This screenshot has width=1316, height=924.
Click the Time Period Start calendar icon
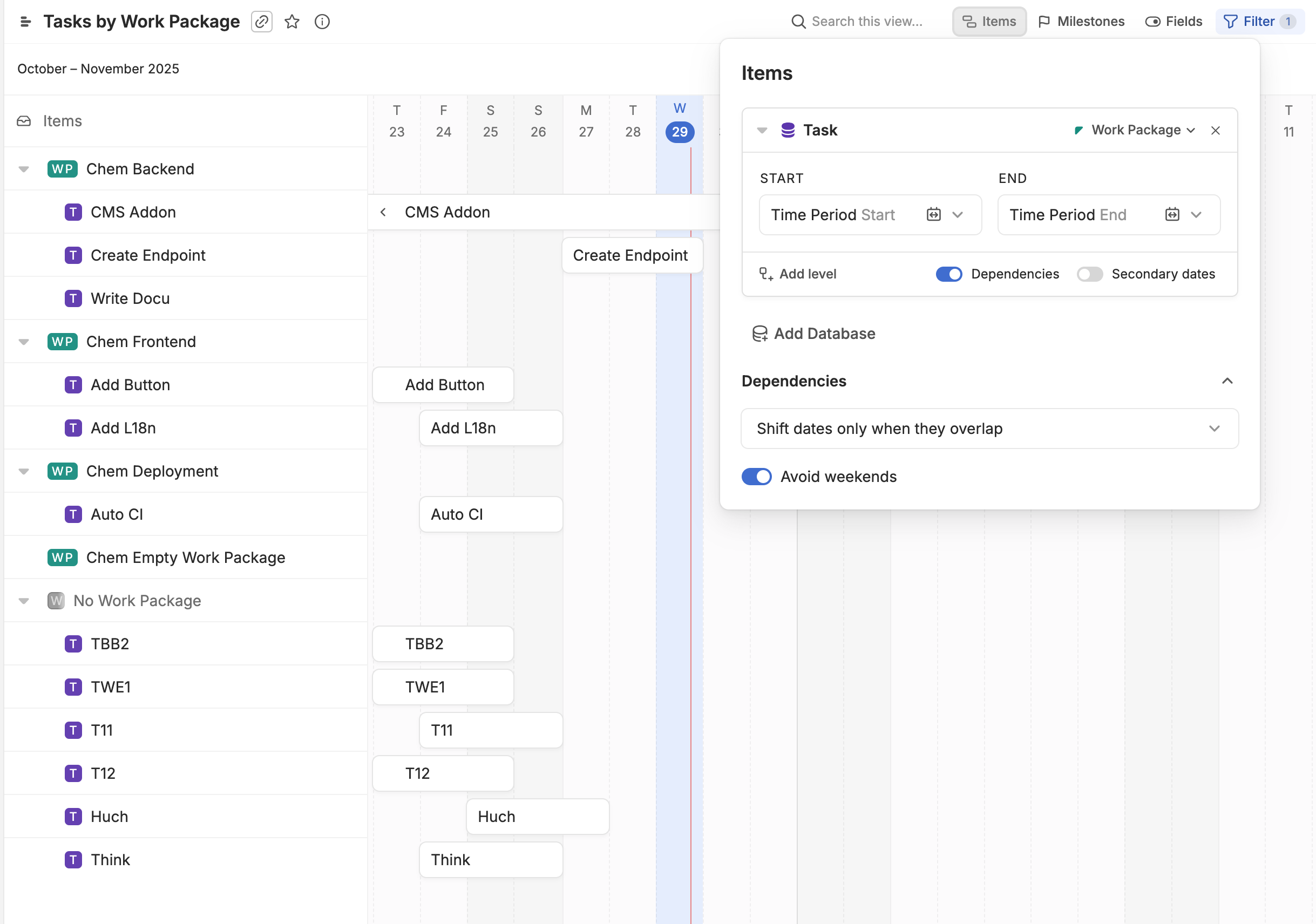(933, 215)
